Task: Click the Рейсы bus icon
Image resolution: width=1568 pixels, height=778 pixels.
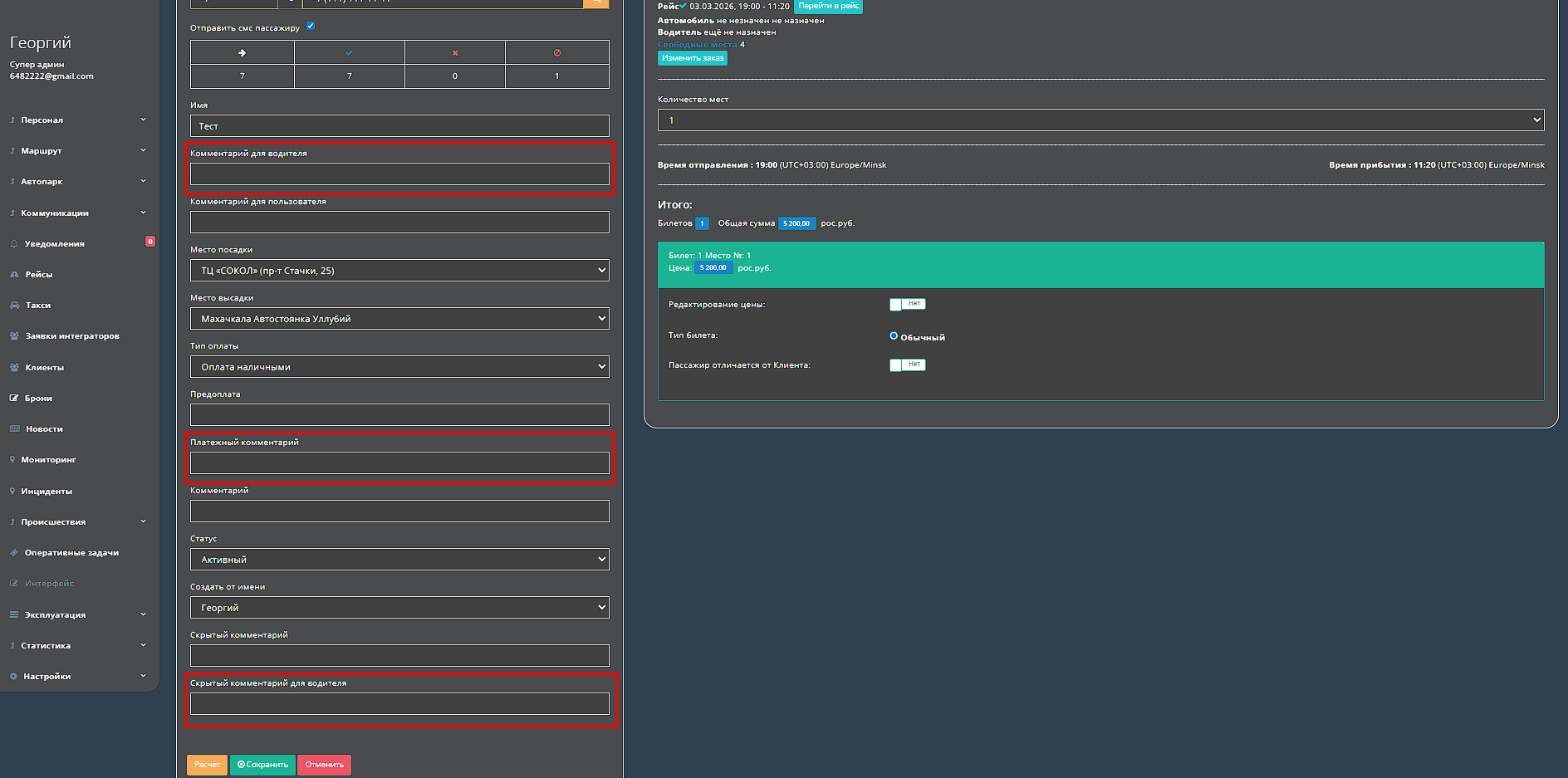Action: click(x=14, y=275)
